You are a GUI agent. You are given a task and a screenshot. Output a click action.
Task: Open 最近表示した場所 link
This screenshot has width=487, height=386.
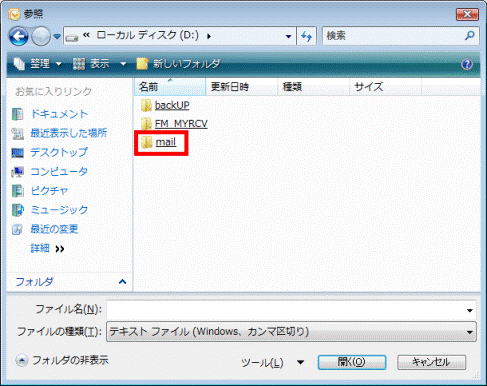tap(69, 133)
